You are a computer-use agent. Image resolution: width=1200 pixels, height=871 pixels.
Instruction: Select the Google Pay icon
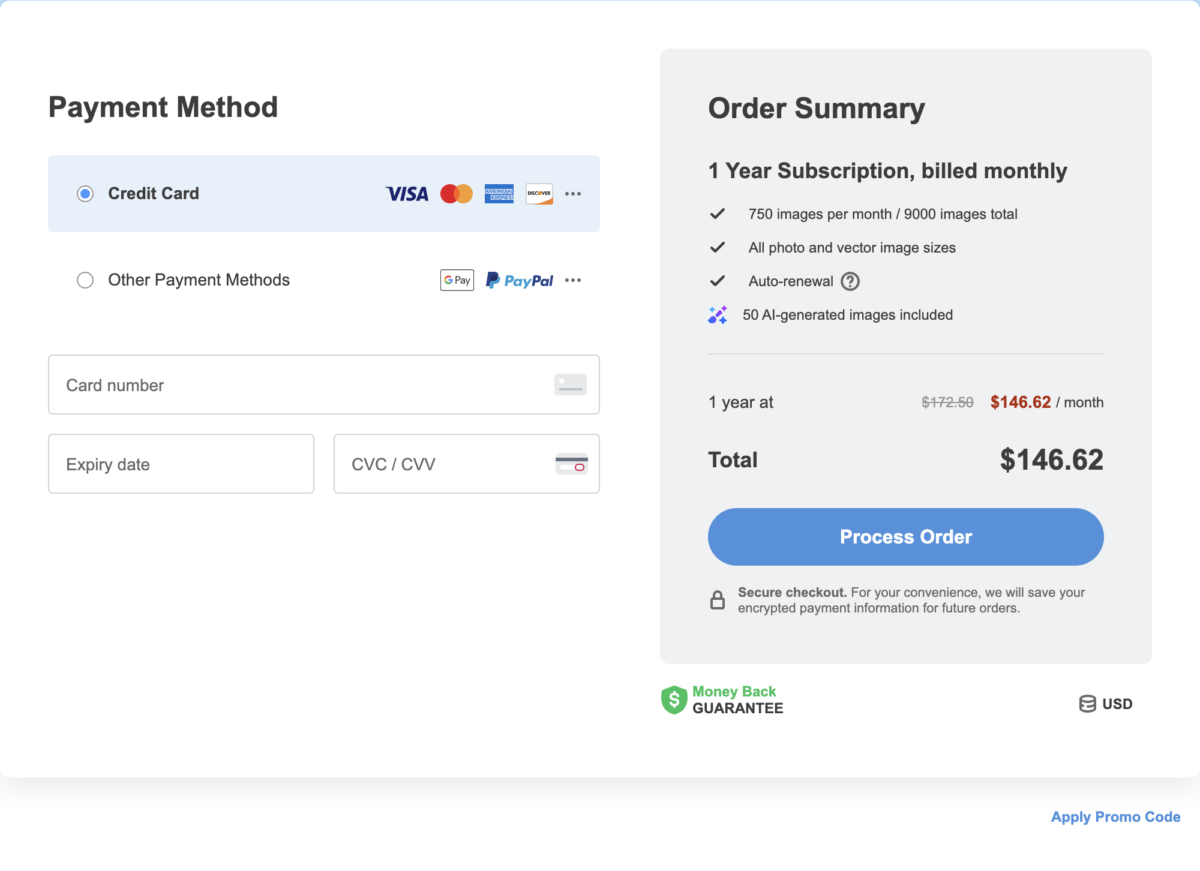coord(457,280)
